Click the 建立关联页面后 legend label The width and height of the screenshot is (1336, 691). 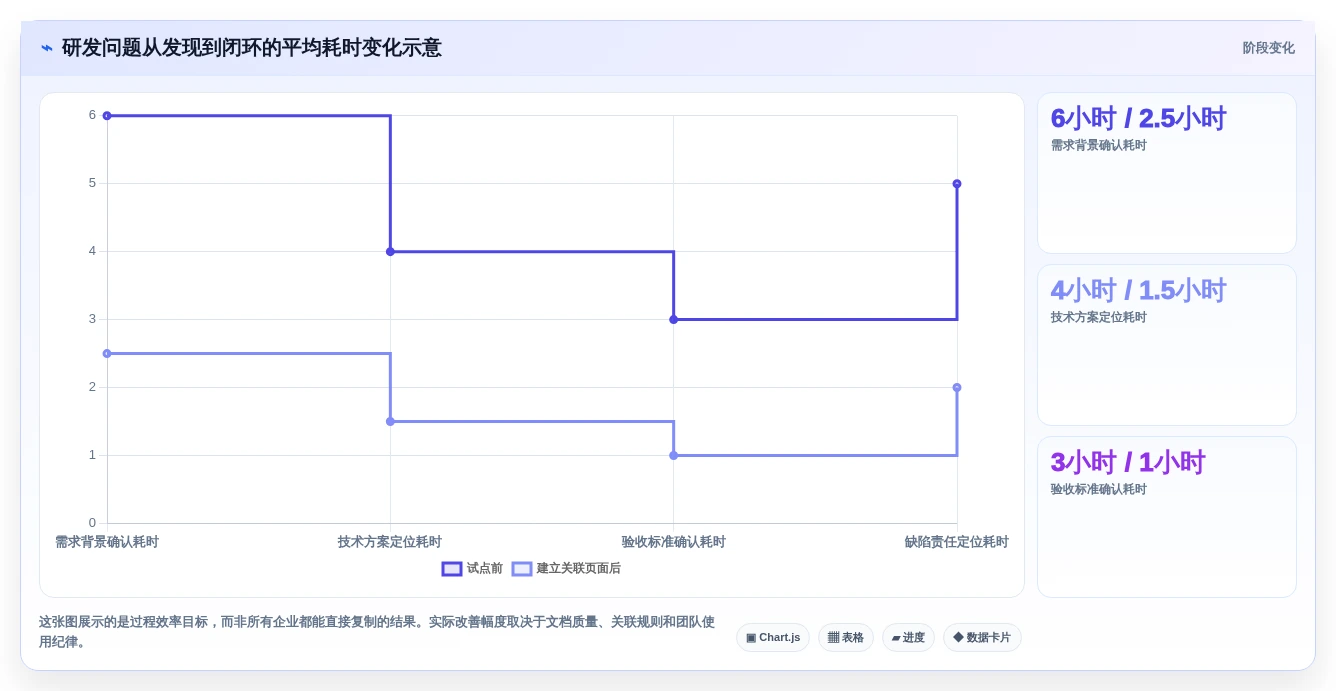coord(578,569)
